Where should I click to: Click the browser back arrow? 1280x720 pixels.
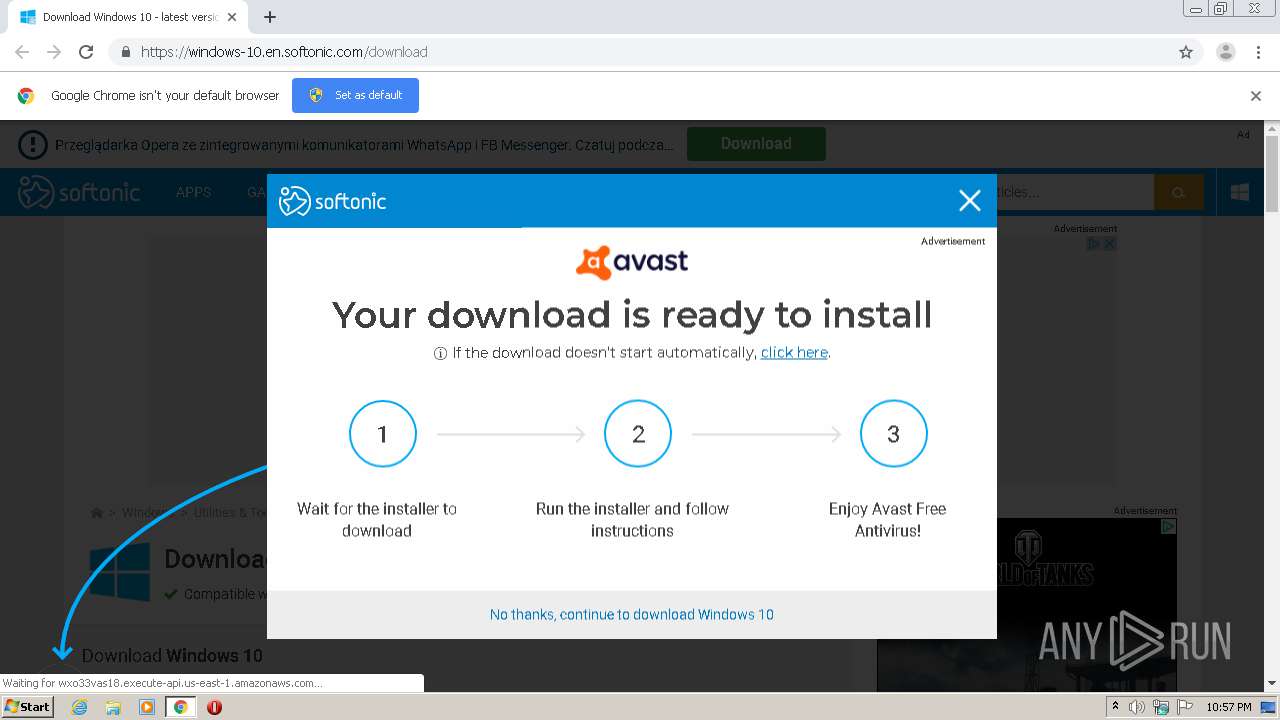click(x=22, y=52)
